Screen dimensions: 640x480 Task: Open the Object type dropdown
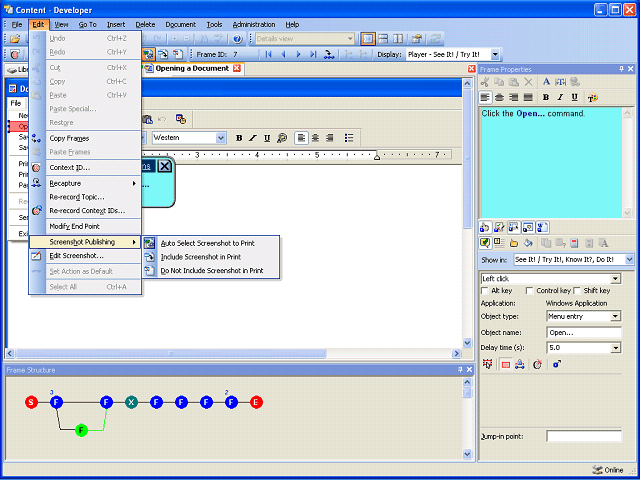click(616, 316)
